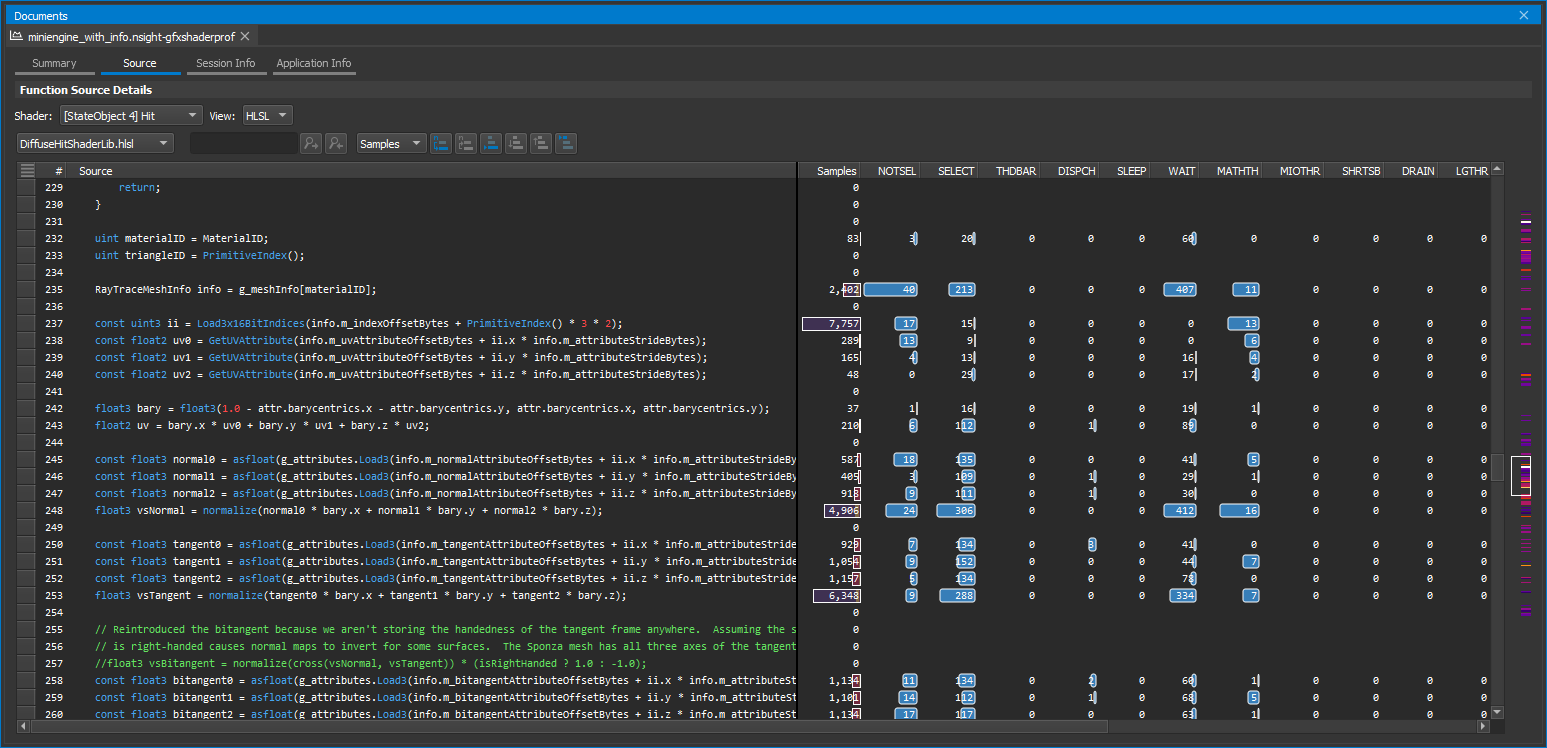The width and height of the screenshot is (1547, 748).
Task: Open the column options hamburger icon in table header
Action: (x=27, y=171)
